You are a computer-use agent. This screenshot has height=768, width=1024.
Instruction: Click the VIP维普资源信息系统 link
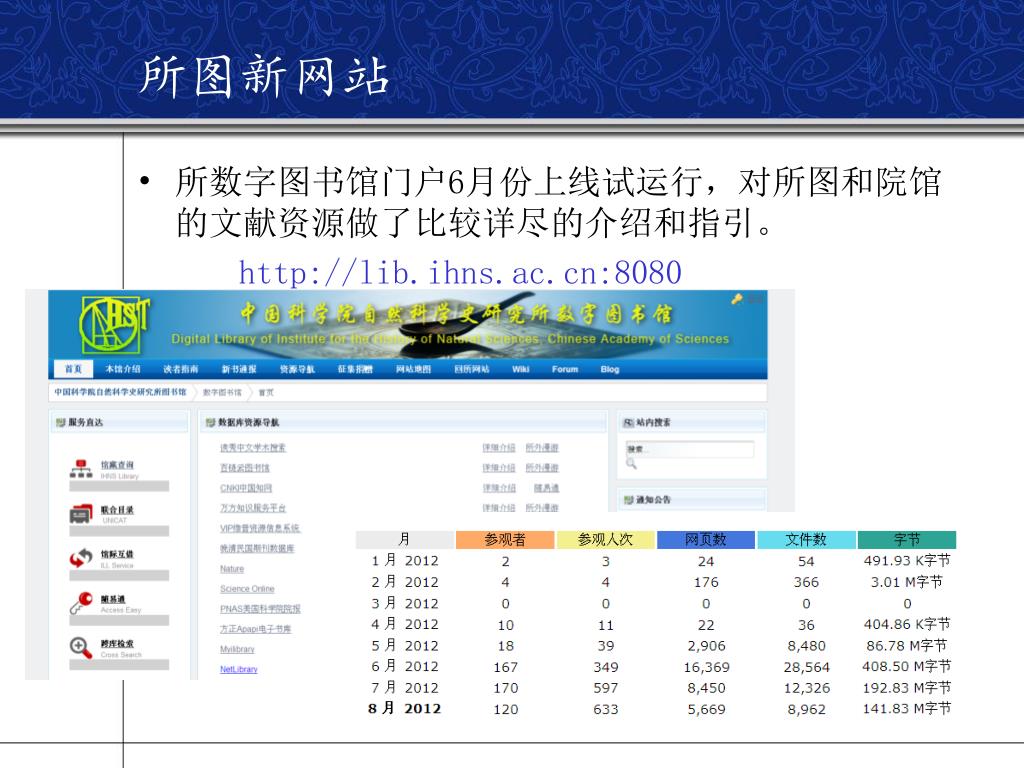pos(260,528)
